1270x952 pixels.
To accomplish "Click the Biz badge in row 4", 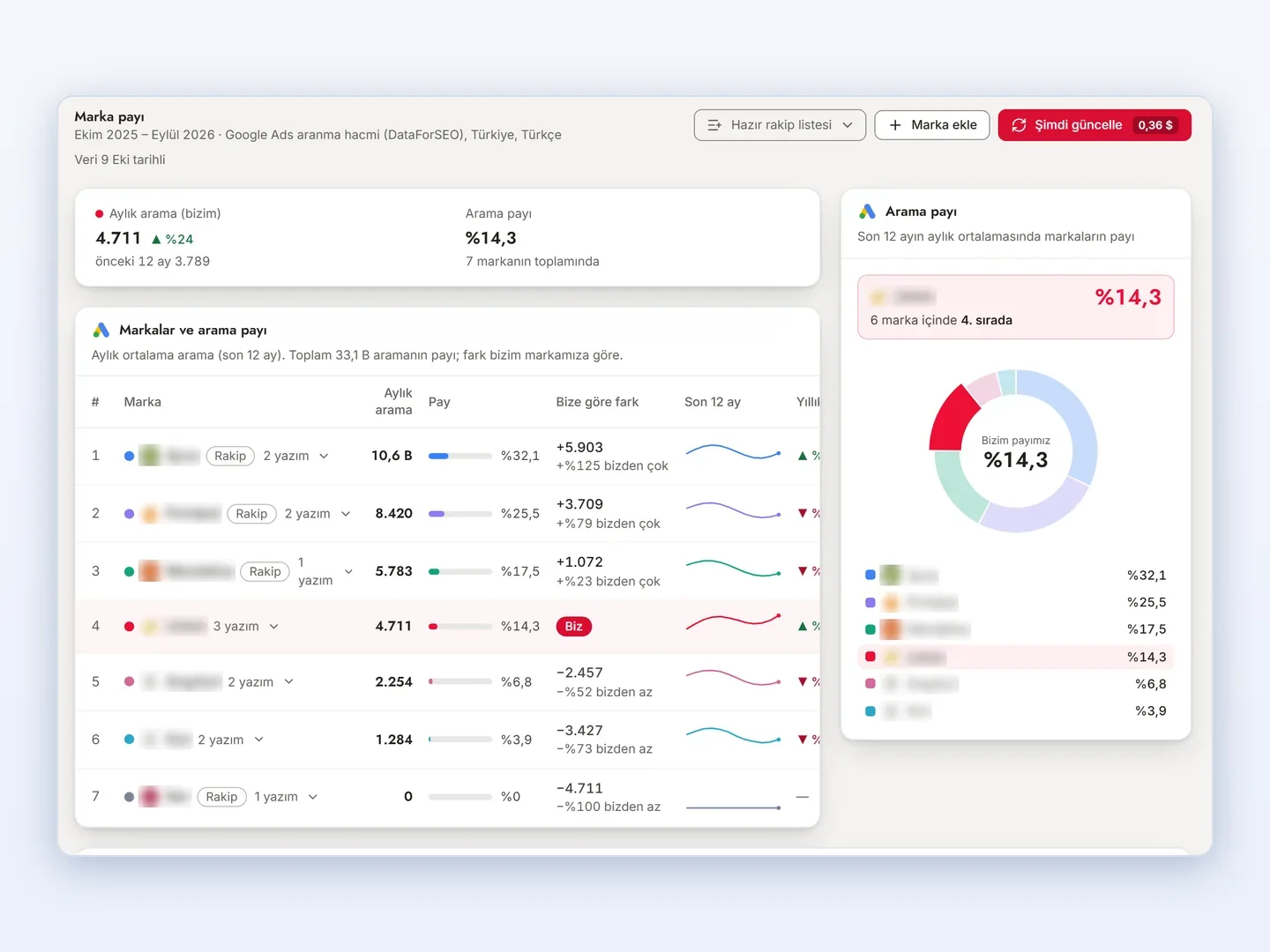I will [573, 626].
